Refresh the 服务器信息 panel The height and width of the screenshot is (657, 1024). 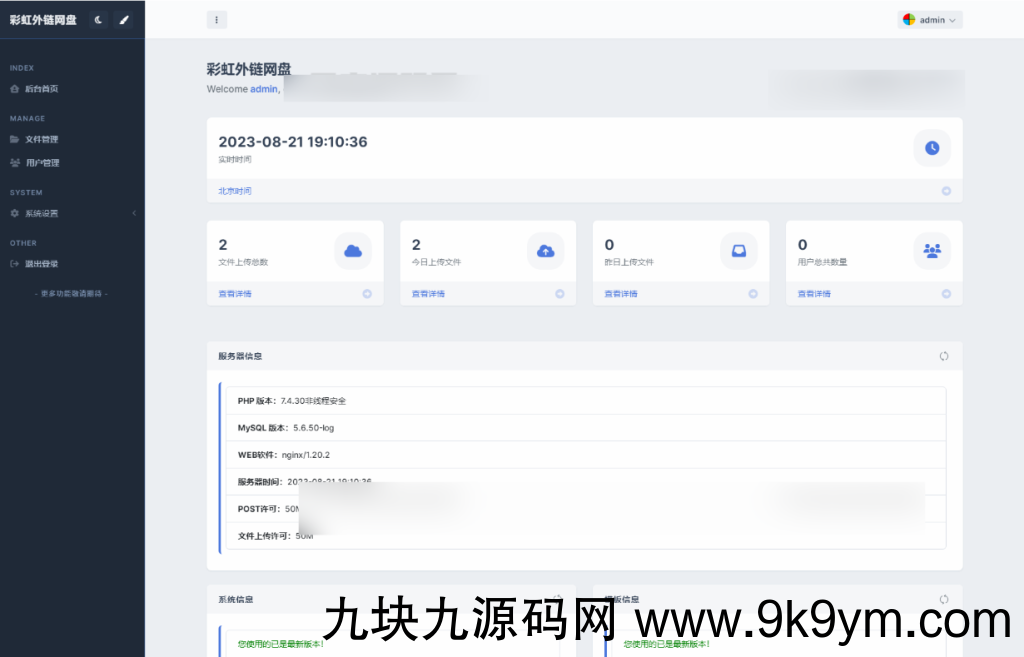[943, 355]
